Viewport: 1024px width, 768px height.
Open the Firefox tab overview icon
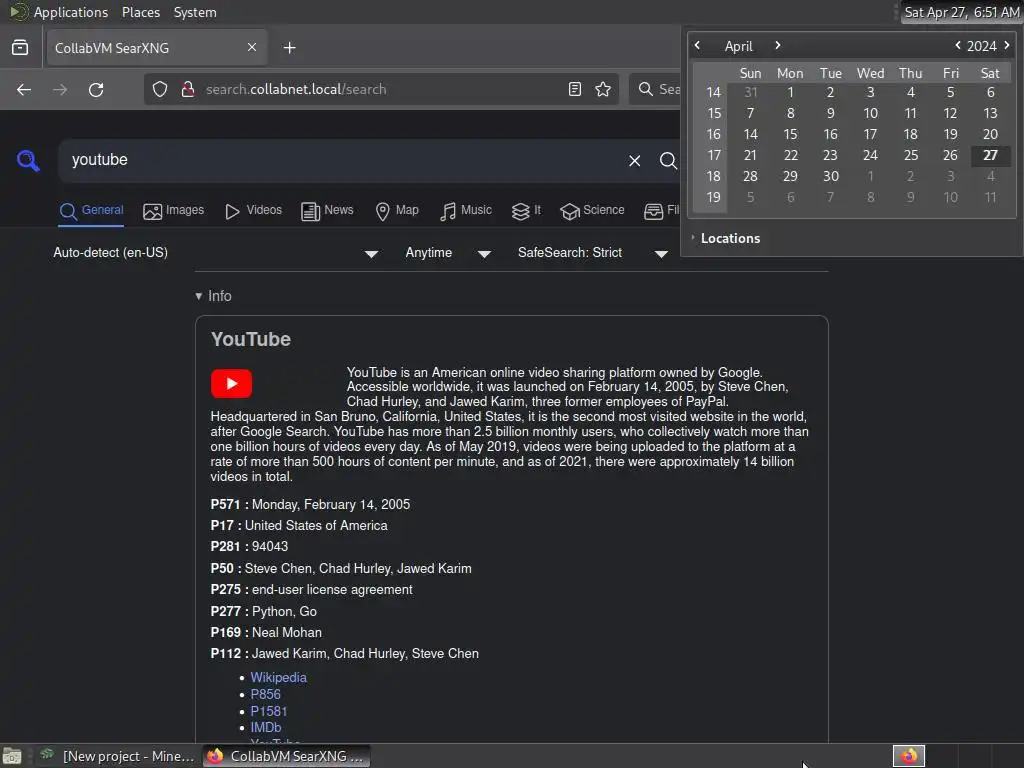pyautogui.click(x=20, y=48)
